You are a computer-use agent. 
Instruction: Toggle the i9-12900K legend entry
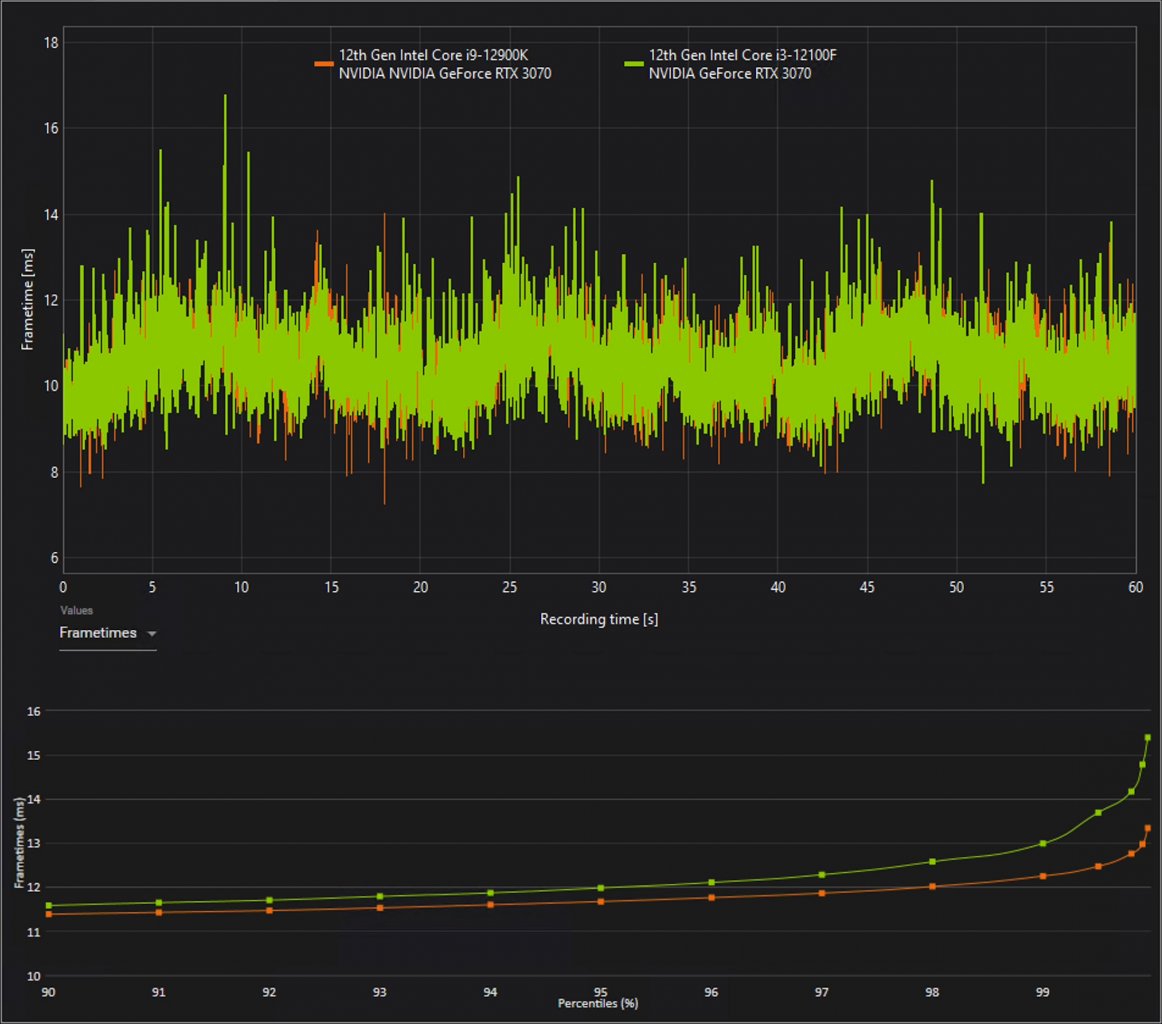[x=433, y=64]
